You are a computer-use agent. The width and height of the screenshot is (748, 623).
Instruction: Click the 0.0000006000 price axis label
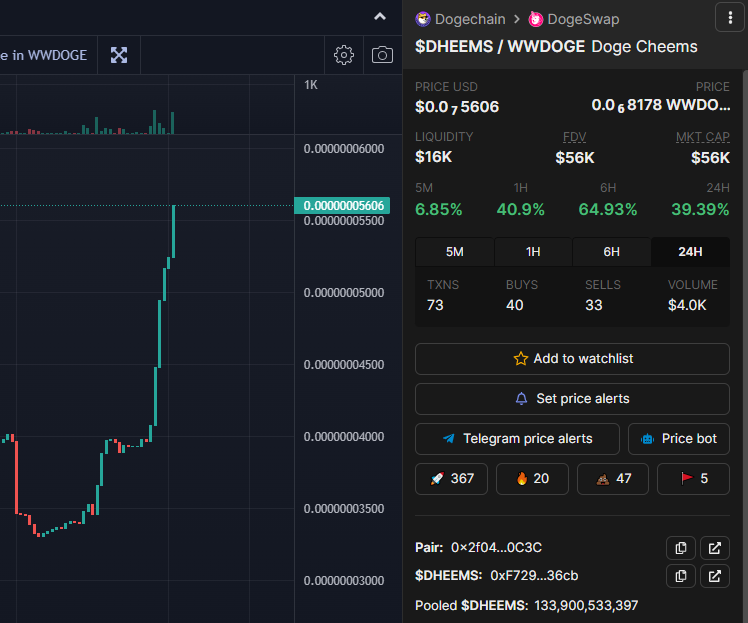click(344, 149)
